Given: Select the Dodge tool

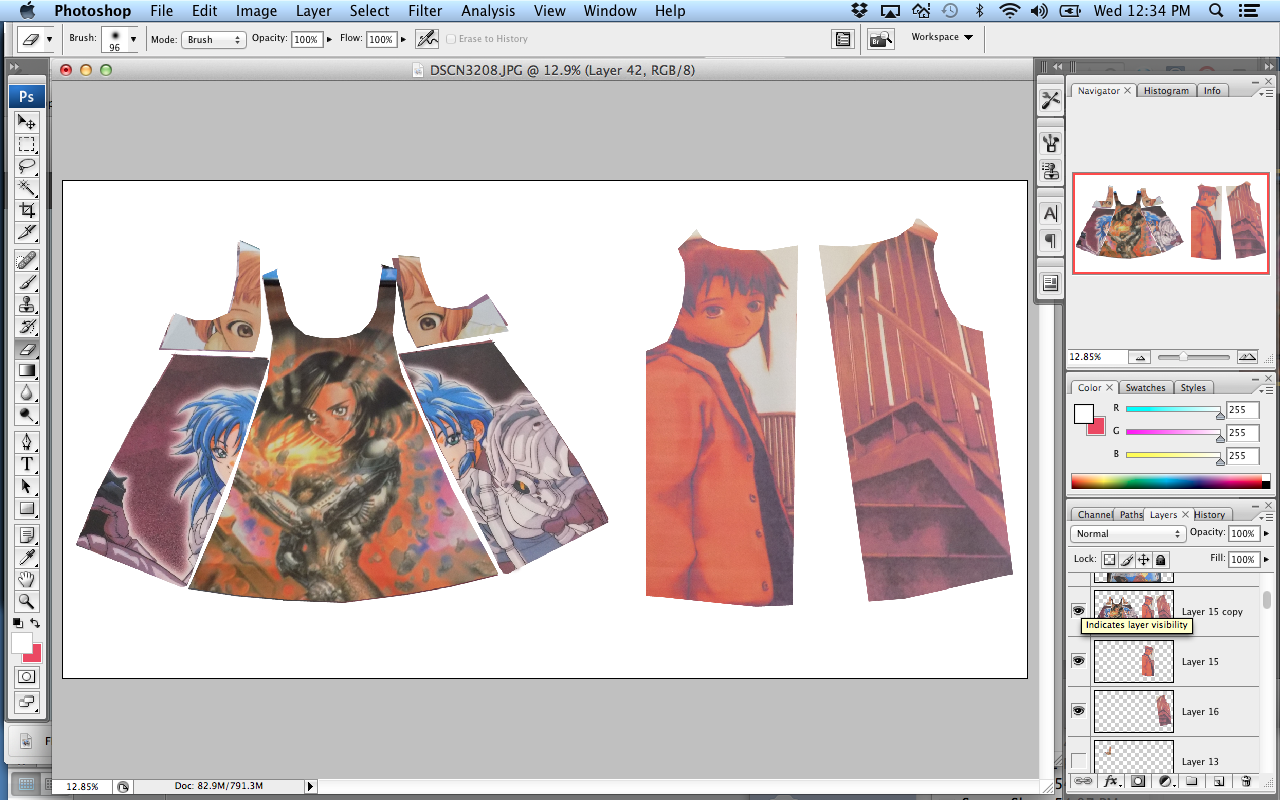Looking at the screenshot, I should [27, 415].
